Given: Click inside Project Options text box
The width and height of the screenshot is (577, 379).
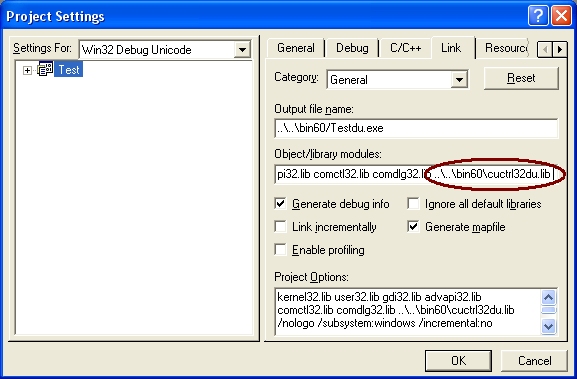Looking at the screenshot, I should tap(408, 311).
